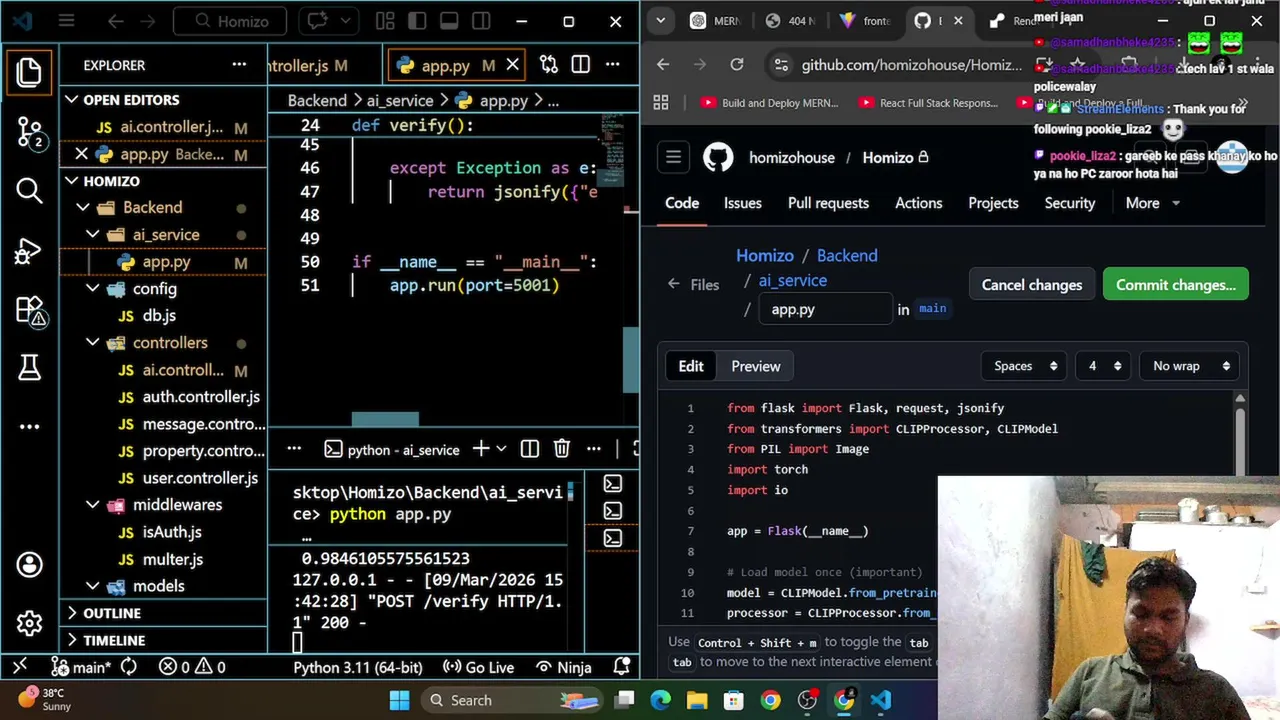Split the editor to the right
This screenshot has height=720, width=1280.
click(x=580, y=65)
